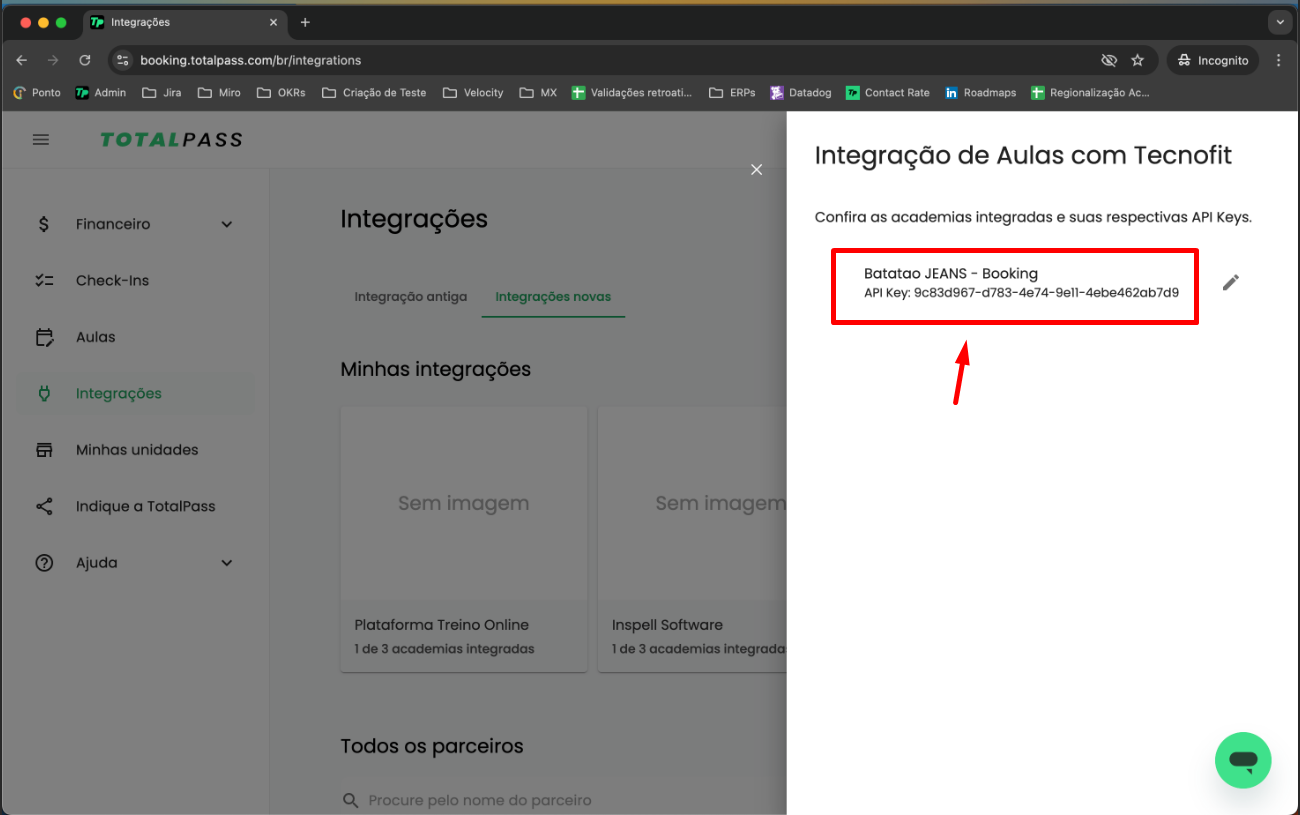
Task: Click the browser forward arrow
Action: [53, 60]
